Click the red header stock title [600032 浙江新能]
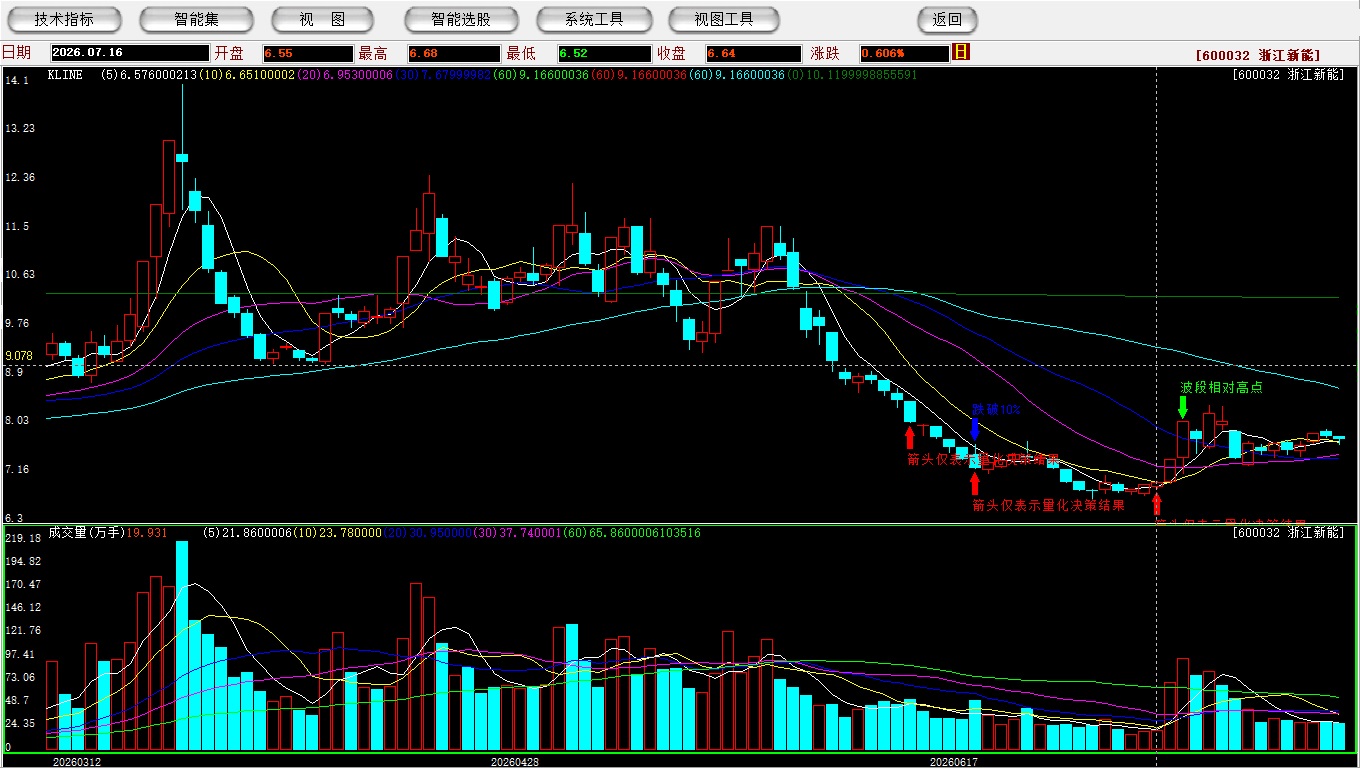Viewport: 1360px width, 768px height. click(1256, 55)
